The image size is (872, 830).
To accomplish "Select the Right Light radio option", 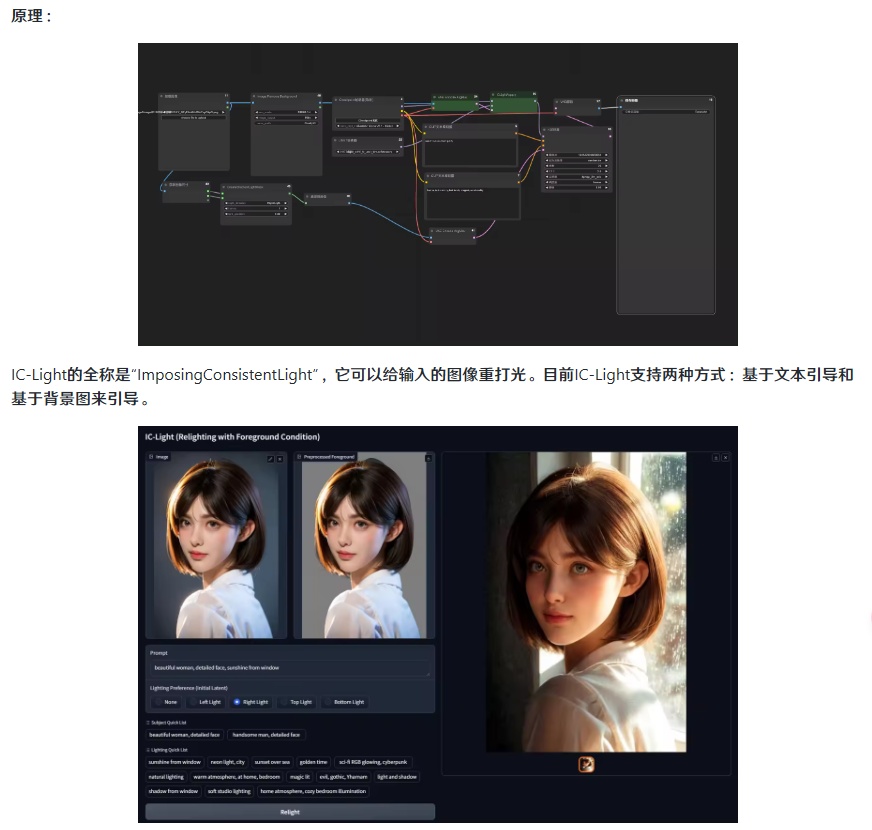I will click(250, 702).
